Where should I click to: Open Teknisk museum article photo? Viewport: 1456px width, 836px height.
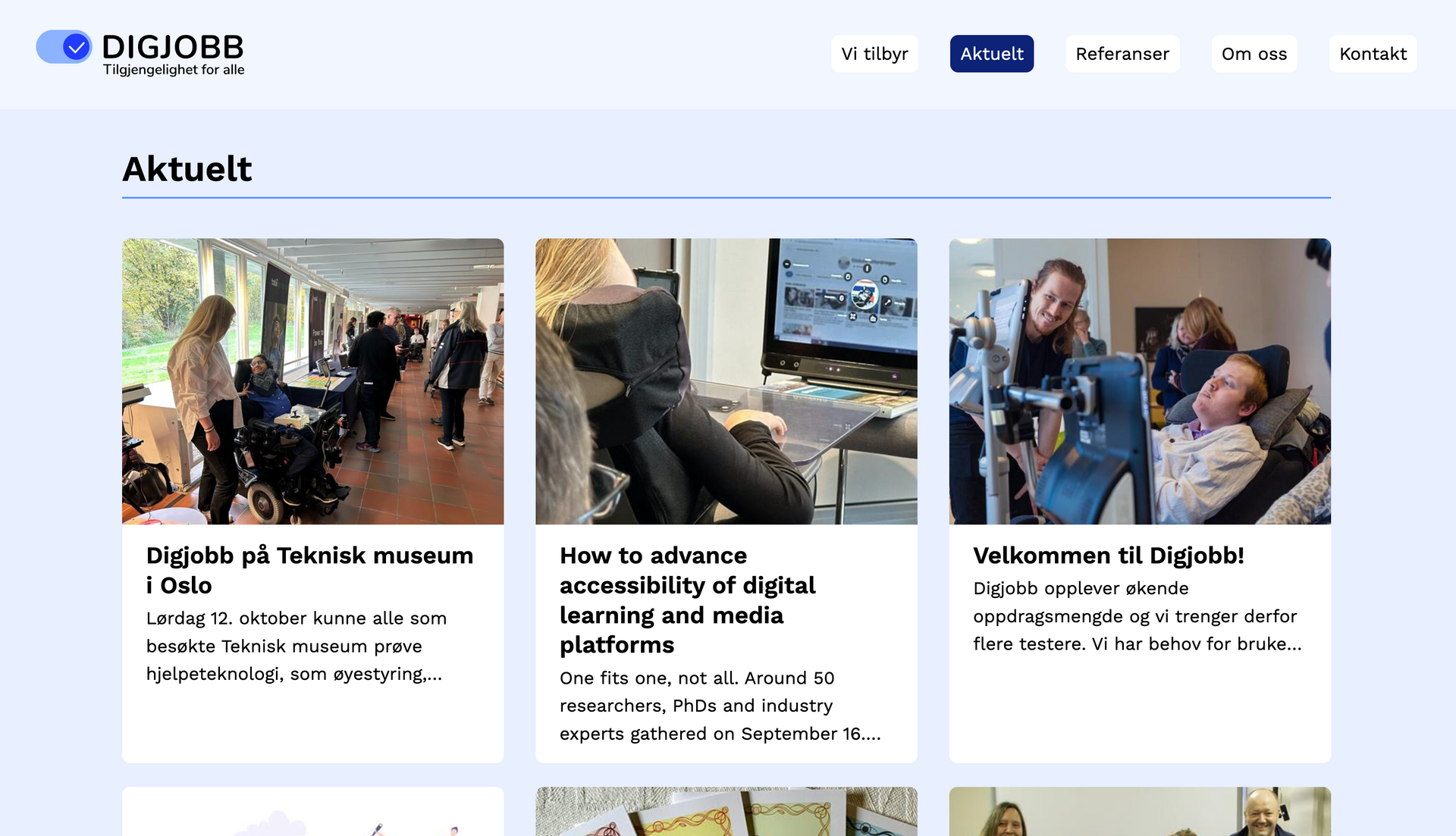pyautogui.click(x=312, y=381)
